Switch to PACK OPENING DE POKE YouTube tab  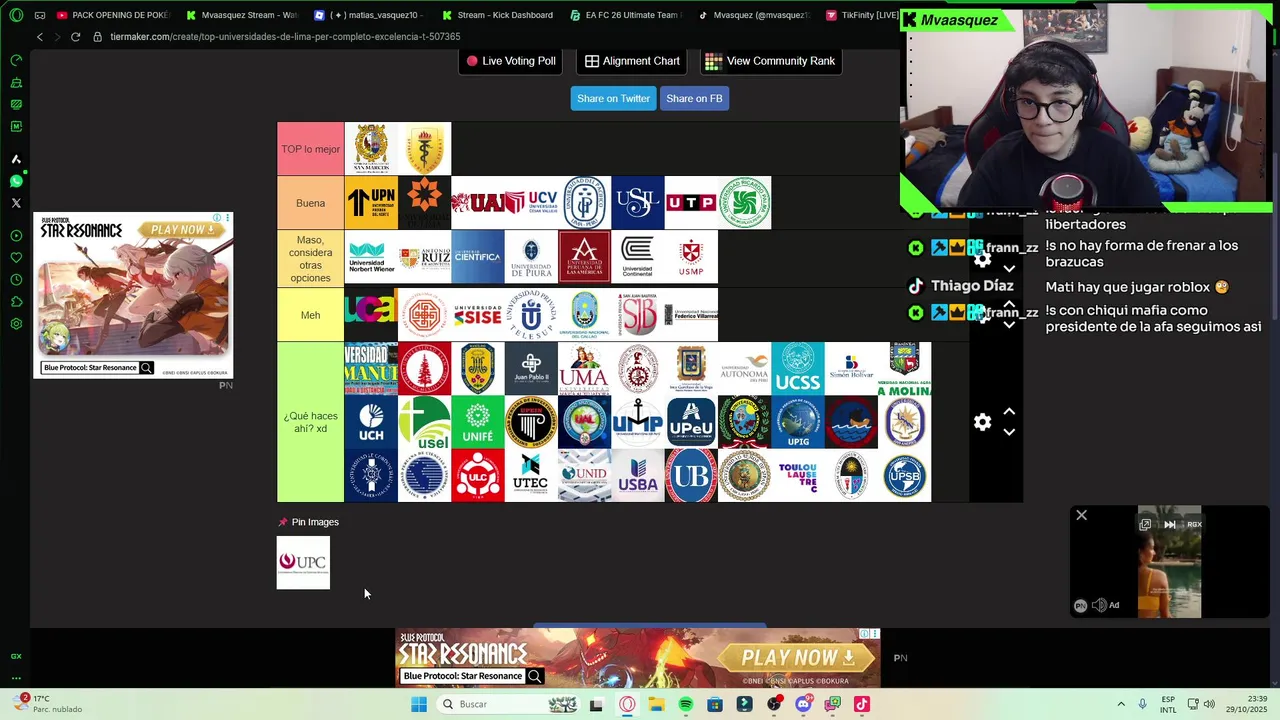coord(113,15)
